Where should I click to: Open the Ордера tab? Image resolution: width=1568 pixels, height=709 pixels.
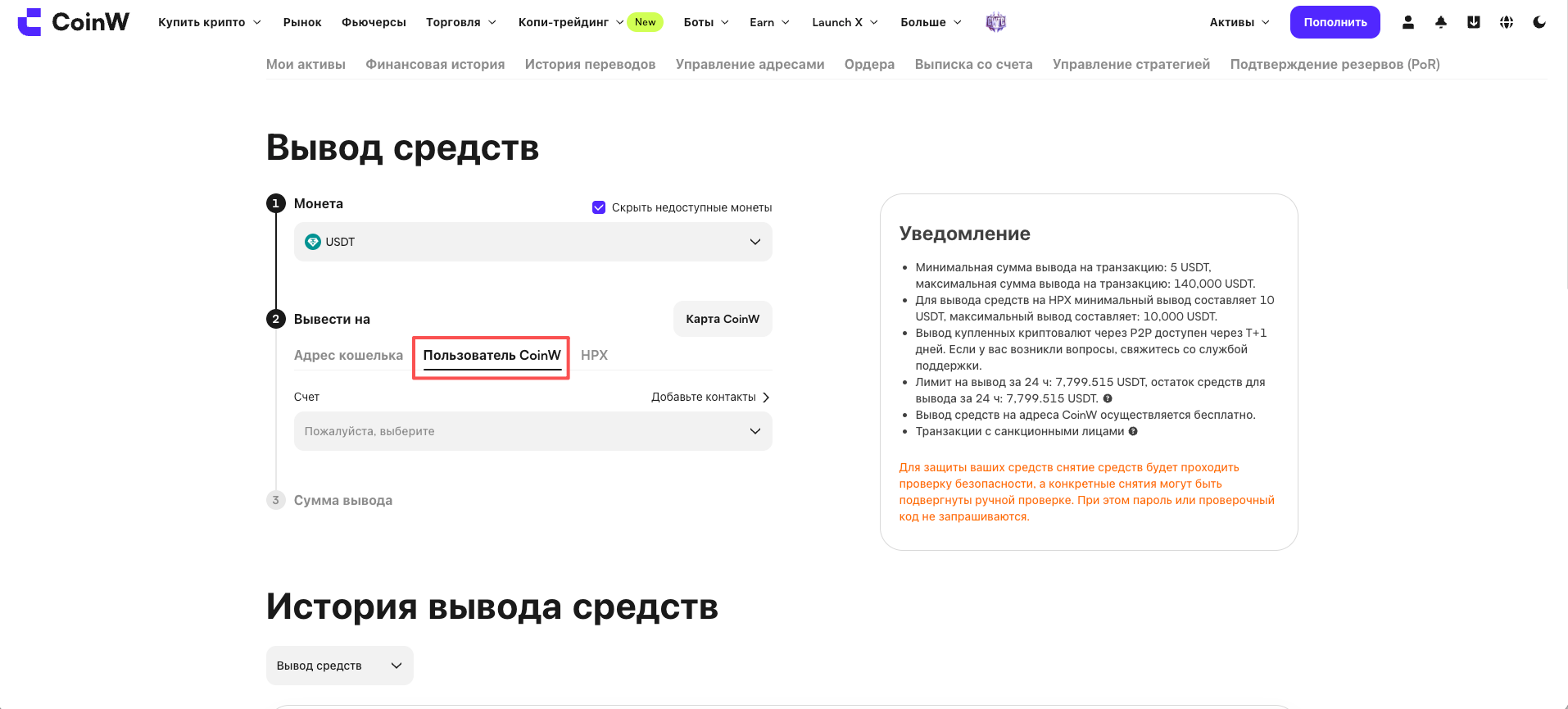point(869,64)
